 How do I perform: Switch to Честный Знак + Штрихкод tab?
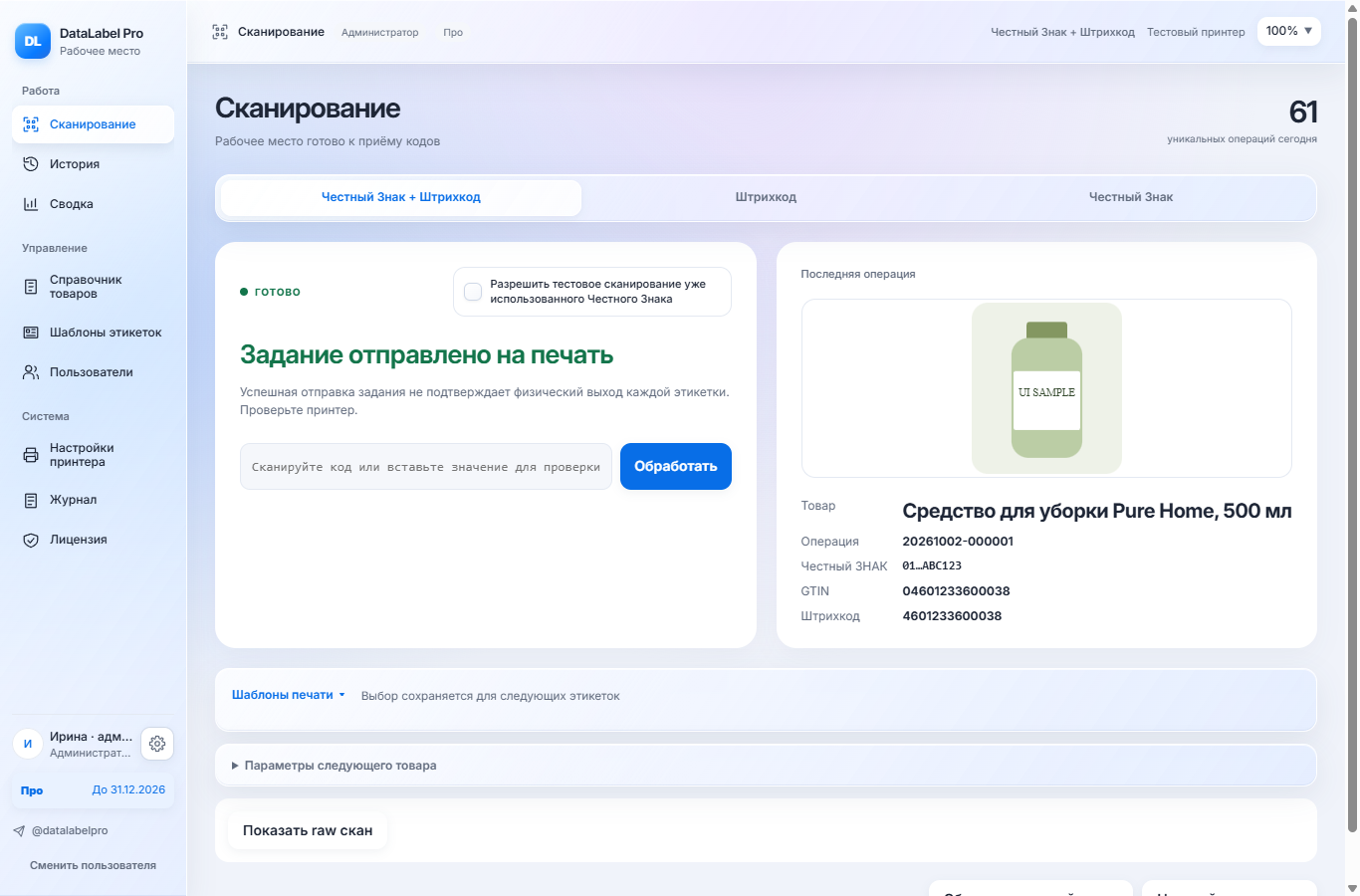coord(401,197)
